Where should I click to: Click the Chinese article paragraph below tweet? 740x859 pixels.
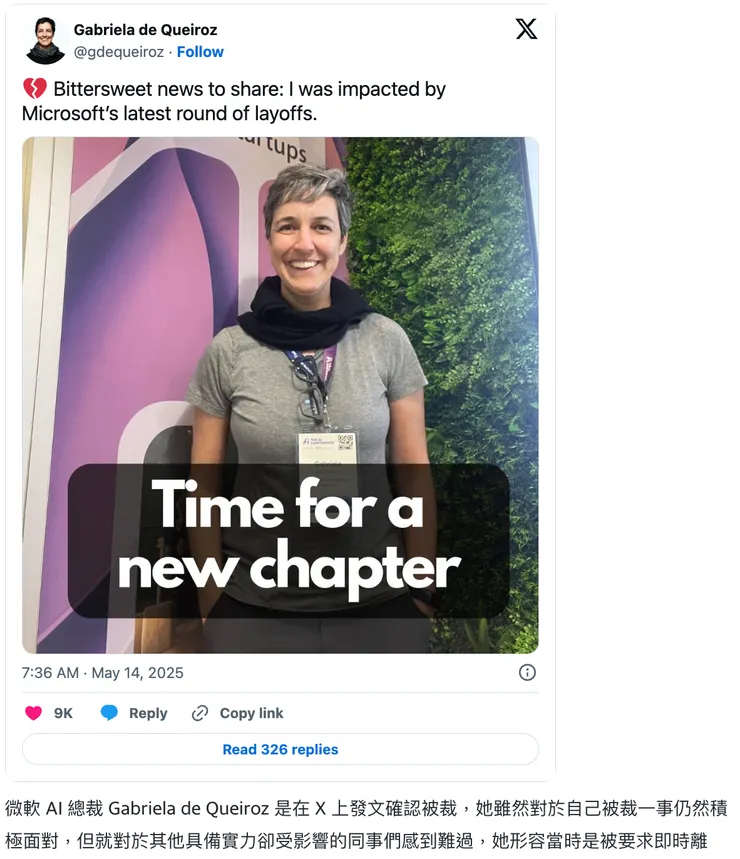[x=366, y=824]
